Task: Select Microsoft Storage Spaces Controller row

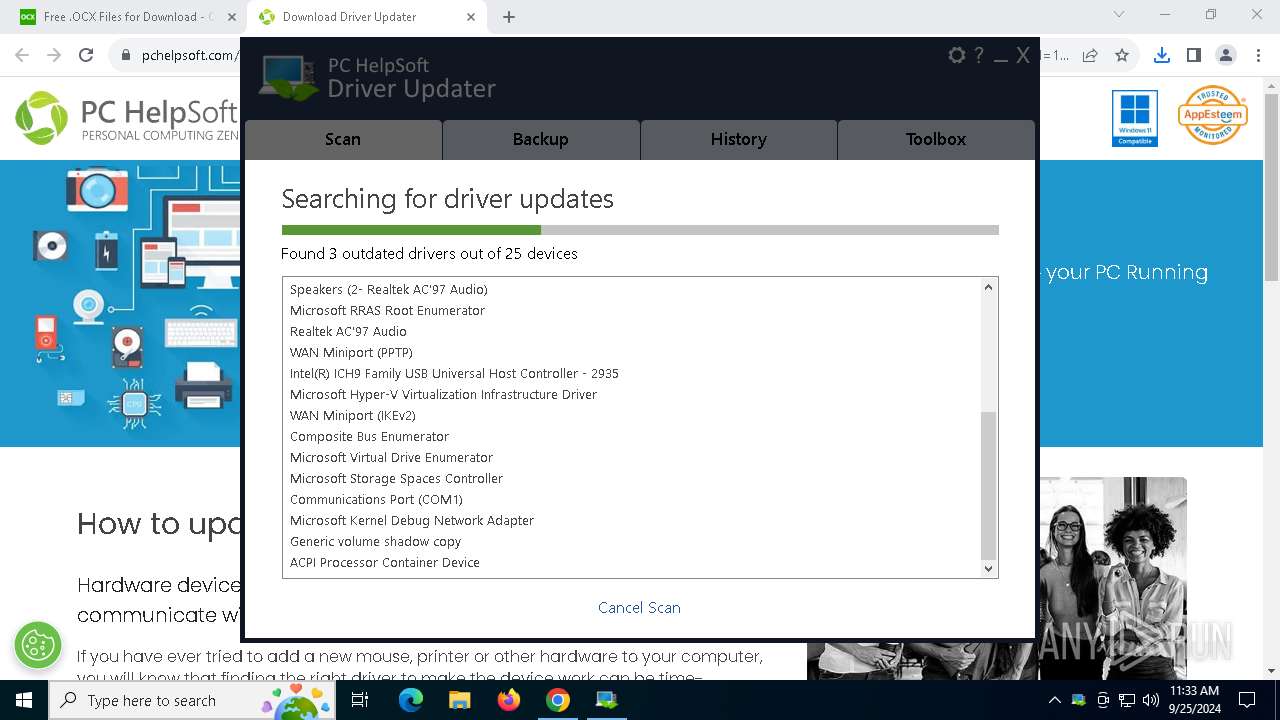Action: click(631, 478)
